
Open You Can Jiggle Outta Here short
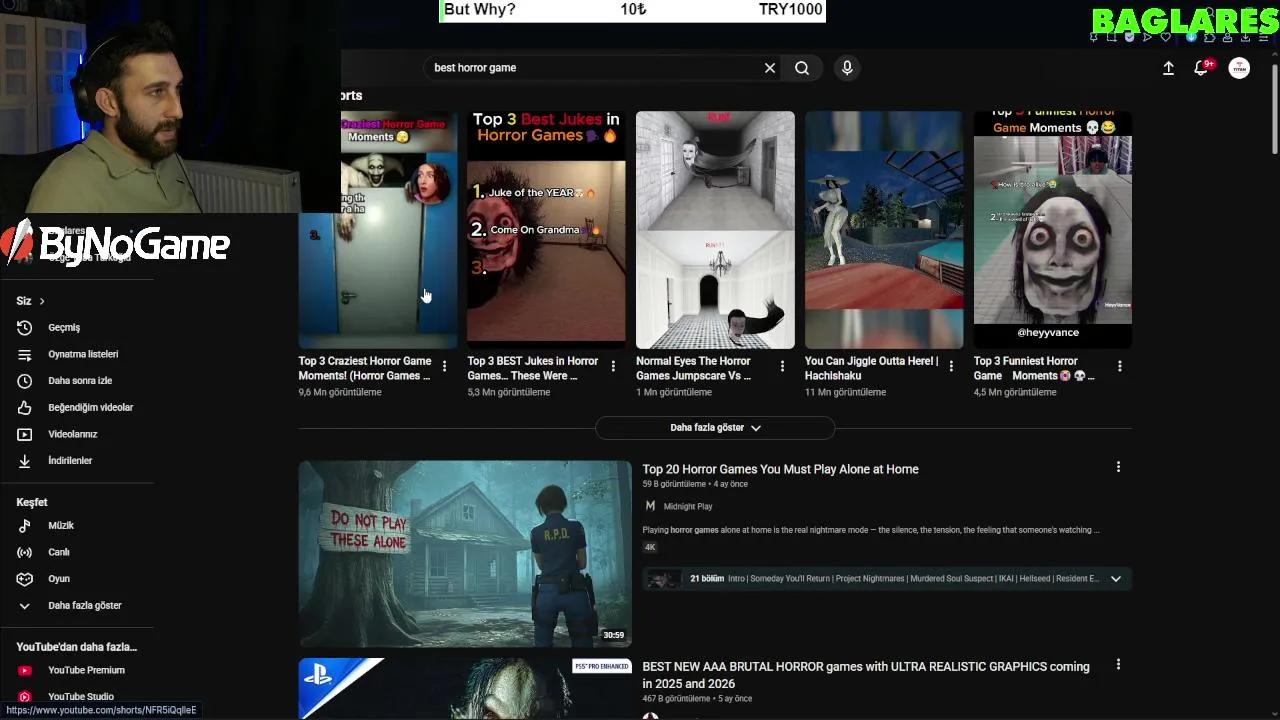tap(884, 230)
